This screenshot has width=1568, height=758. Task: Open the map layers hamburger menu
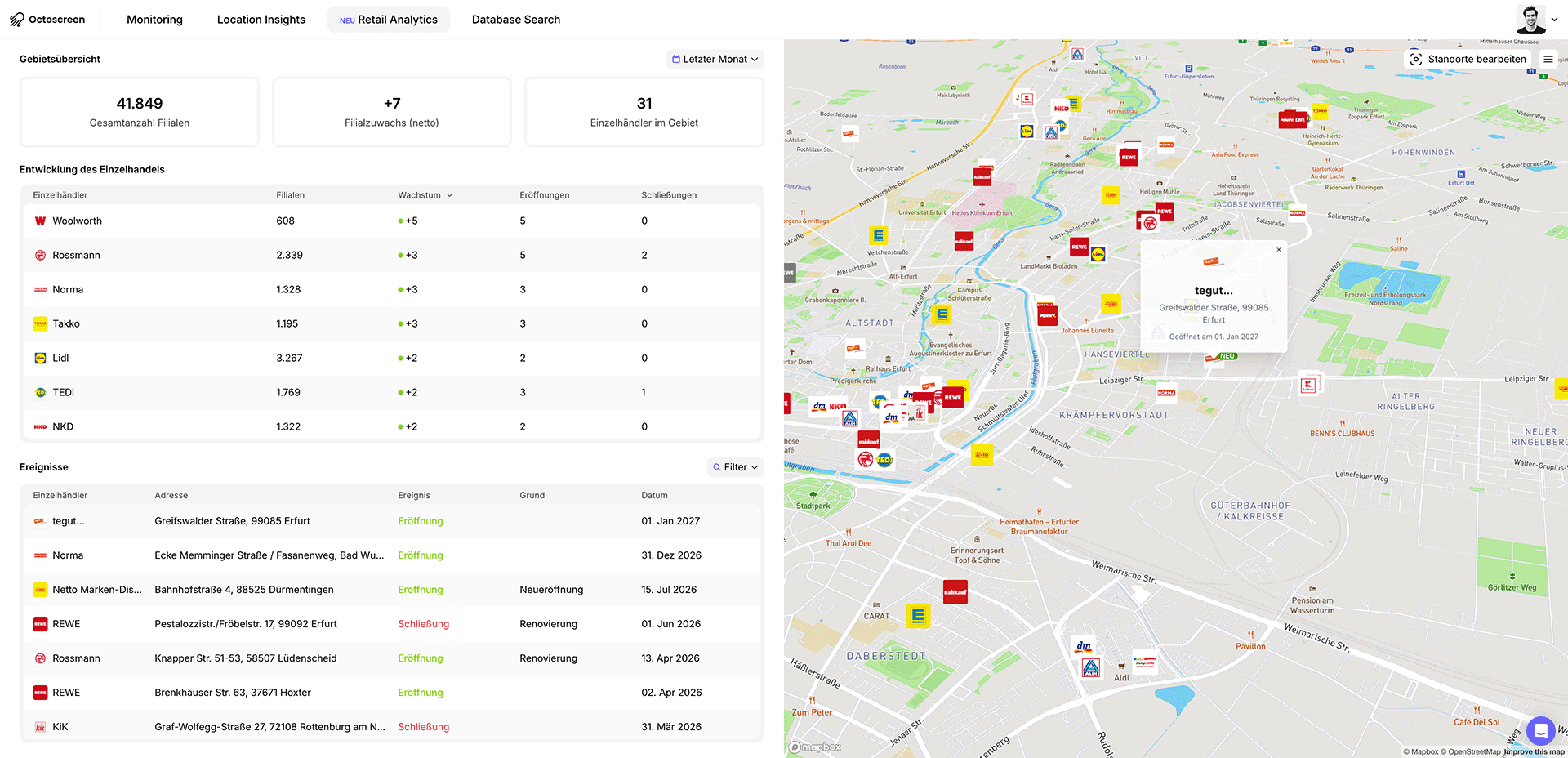pyautogui.click(x=1548, y=59)
